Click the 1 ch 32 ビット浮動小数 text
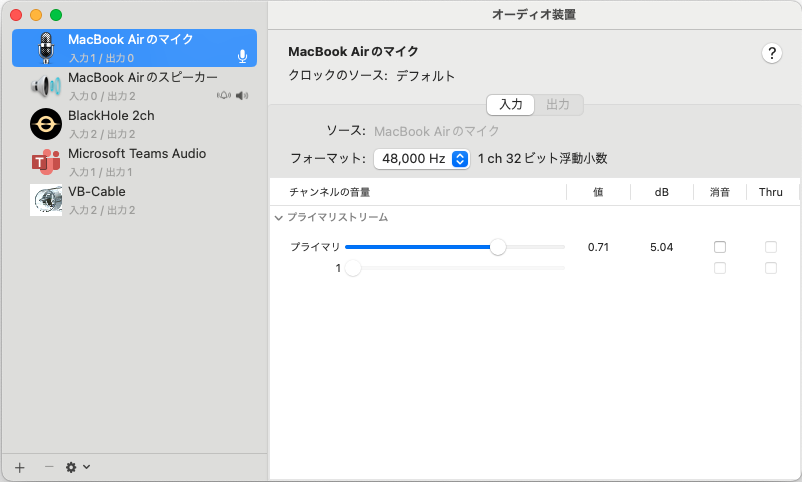Viewport: 802px width, 482px height. (x=542, y=159)
